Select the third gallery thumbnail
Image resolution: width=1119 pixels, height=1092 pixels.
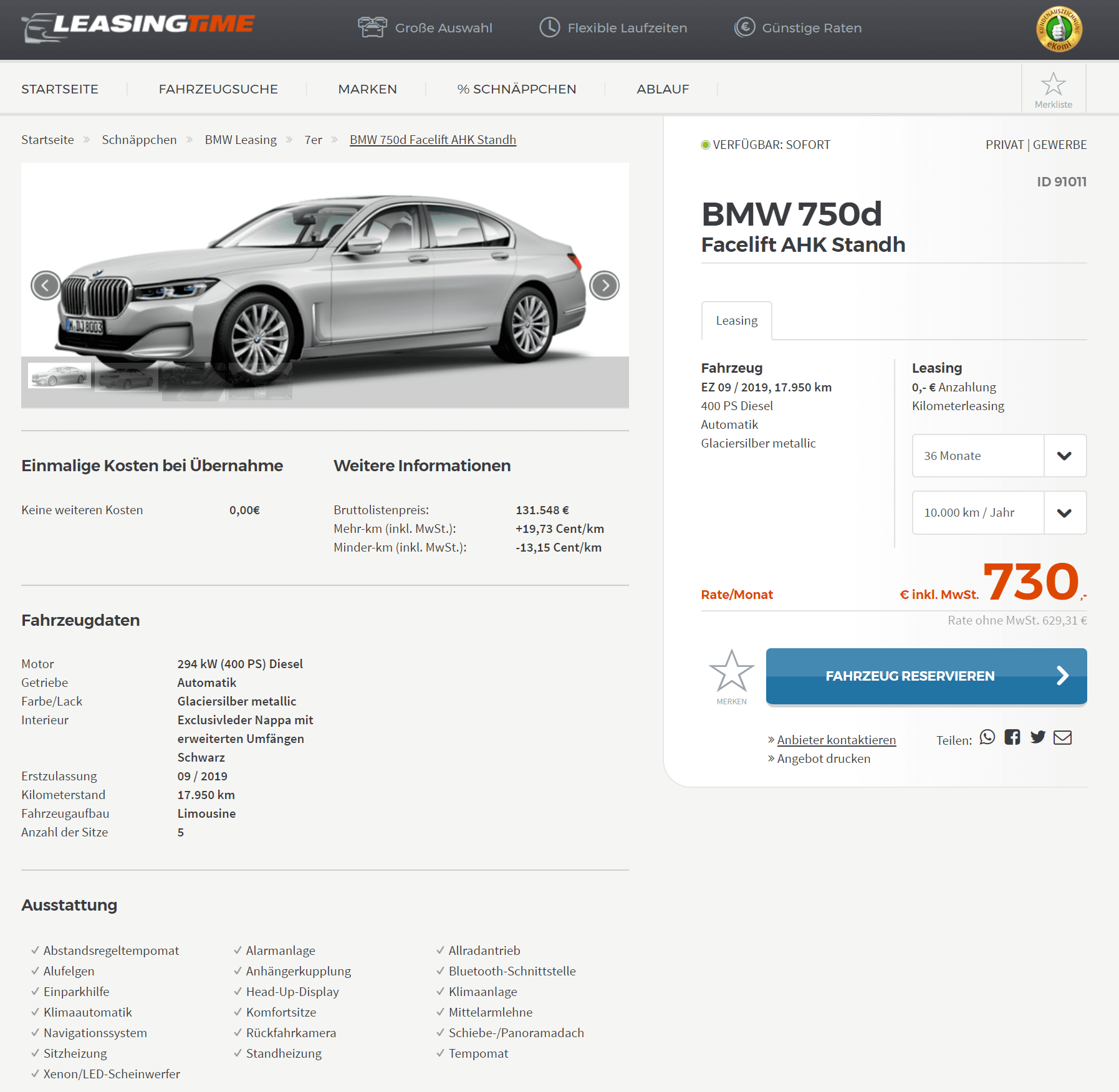click(x=193, y=381)
